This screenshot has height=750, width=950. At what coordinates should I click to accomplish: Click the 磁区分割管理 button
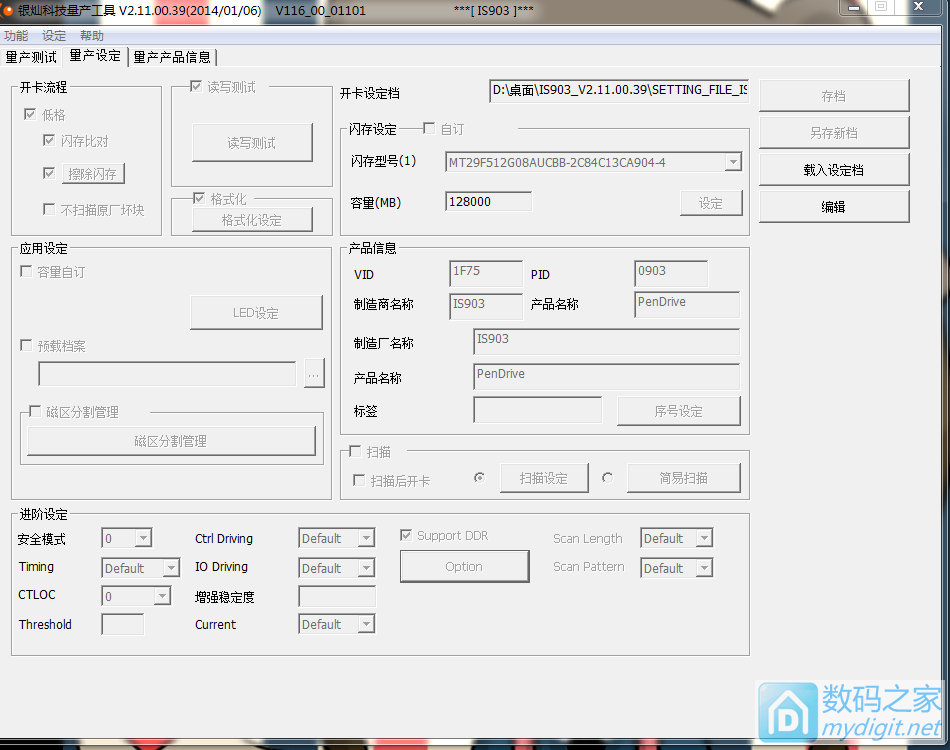click(171, 441)
